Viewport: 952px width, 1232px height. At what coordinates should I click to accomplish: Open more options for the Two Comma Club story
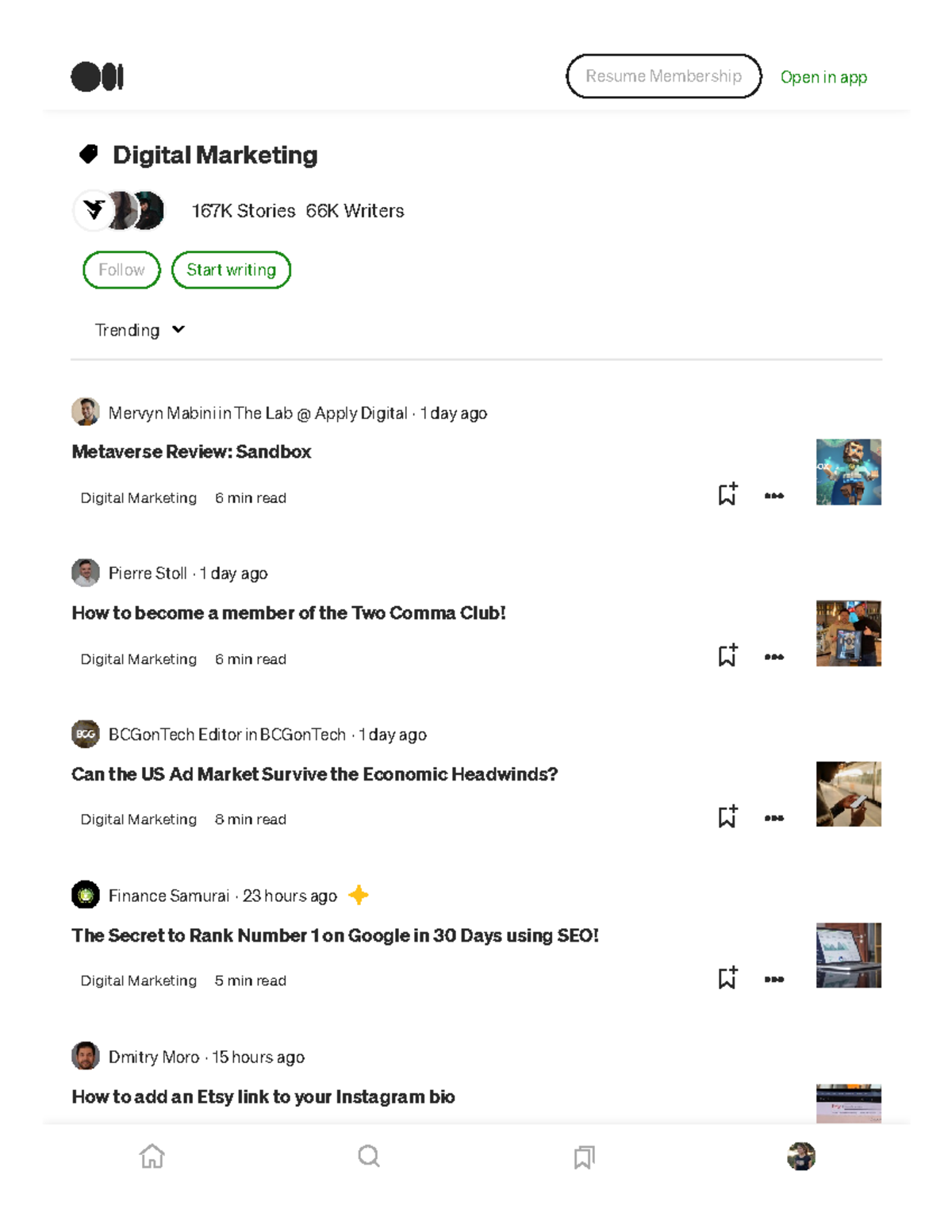(774, 657)
